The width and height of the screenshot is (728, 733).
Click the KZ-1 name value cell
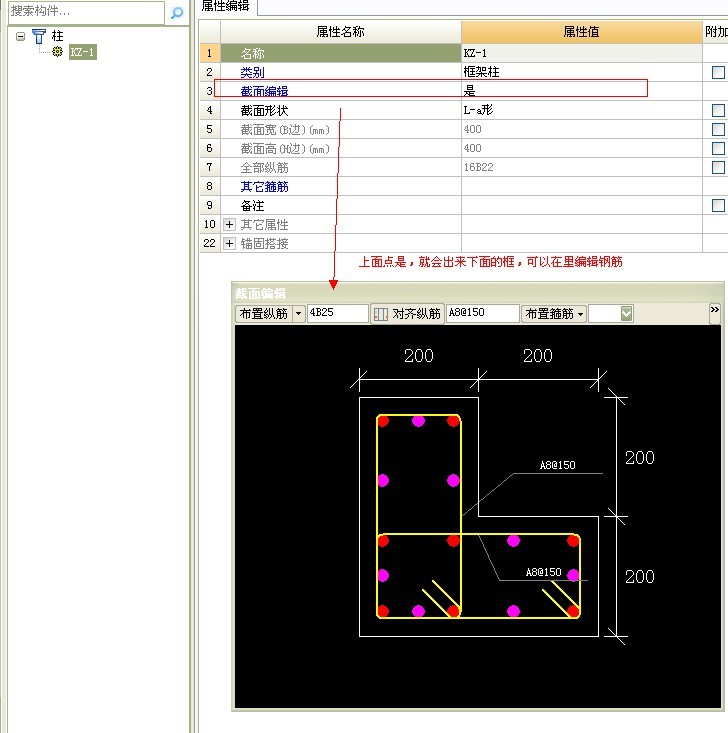point(581,53)
